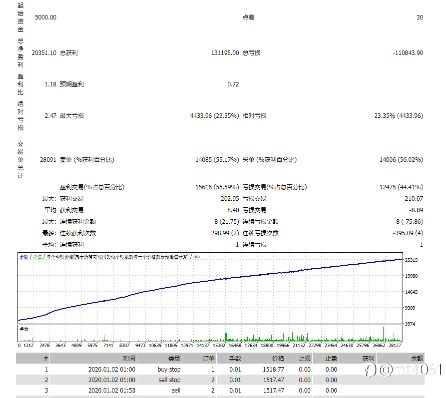446x398 pixels.
Task: Click lot size 0.01 in buy stop row
Action: [235, 369]
